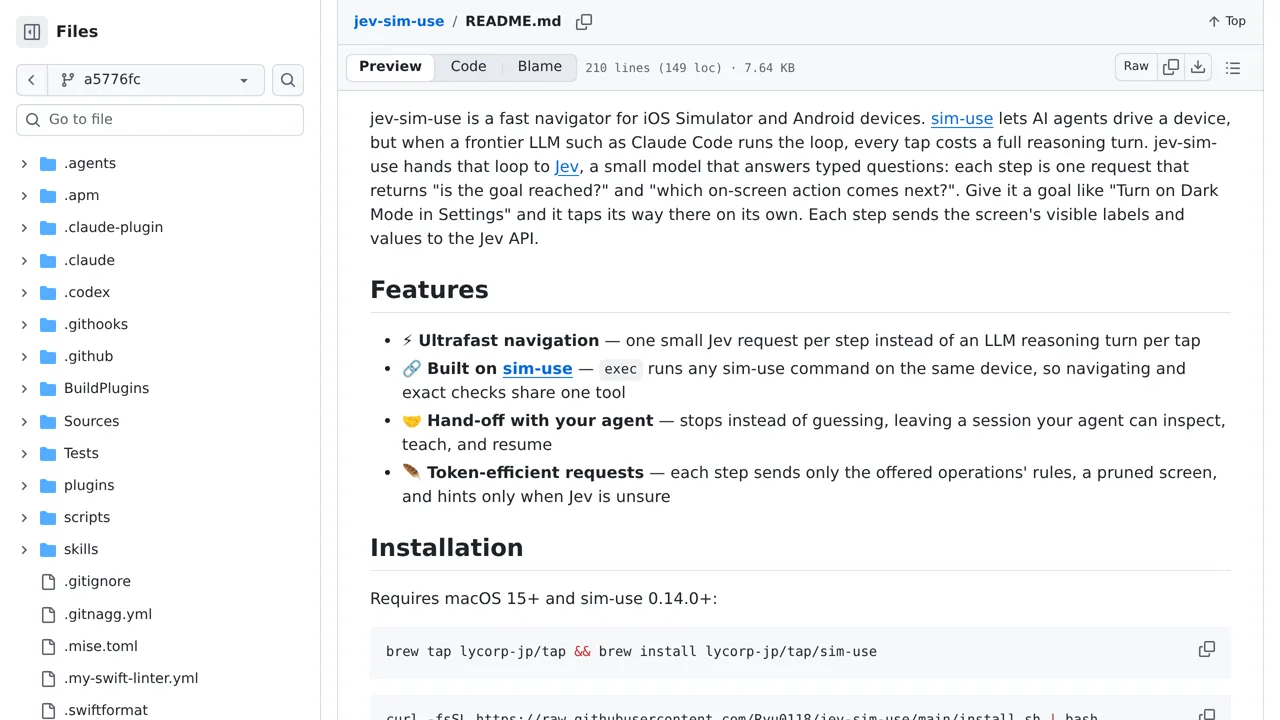Copy the curl install command

[1207, 715]
